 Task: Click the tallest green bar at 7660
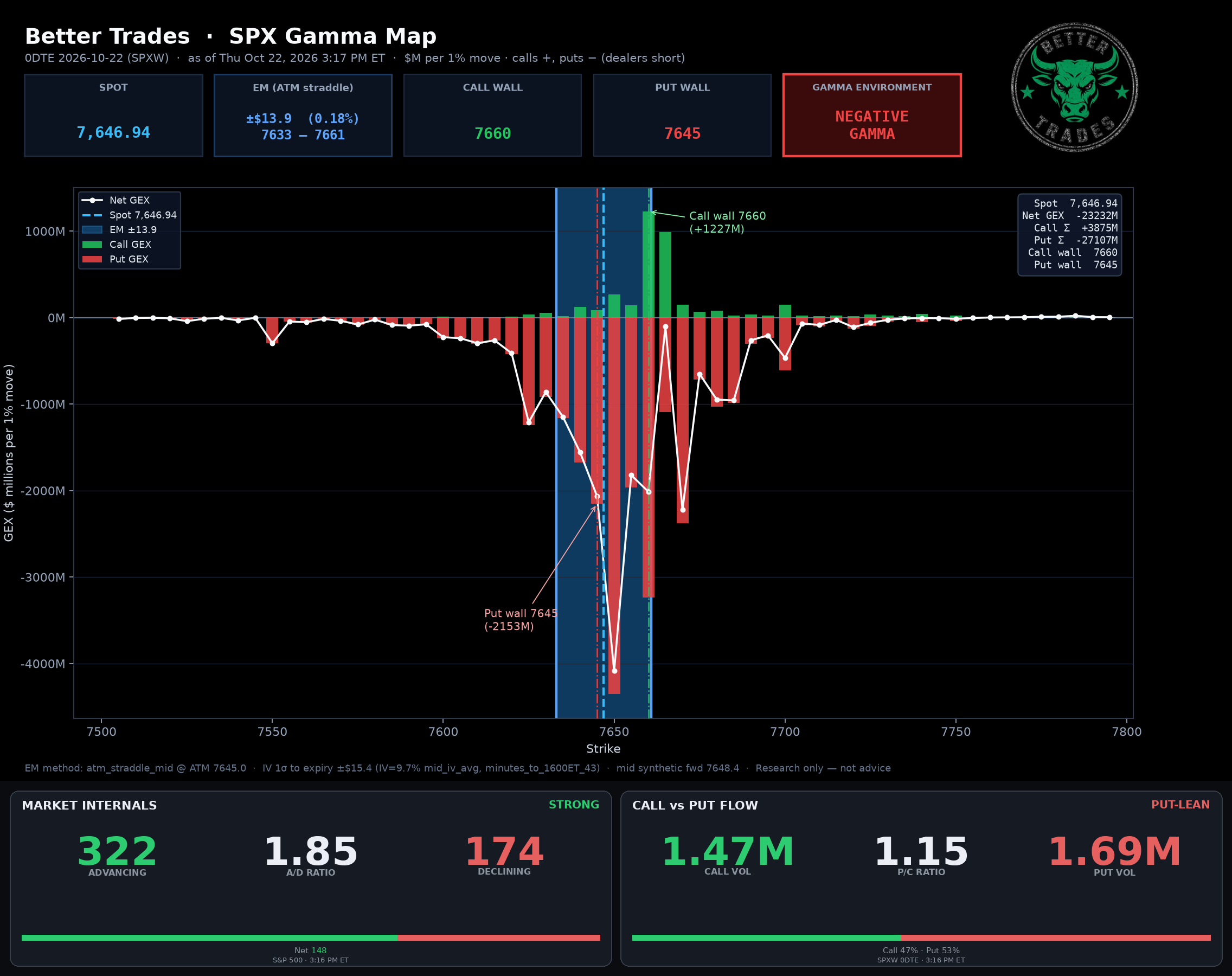click(648, 265)
